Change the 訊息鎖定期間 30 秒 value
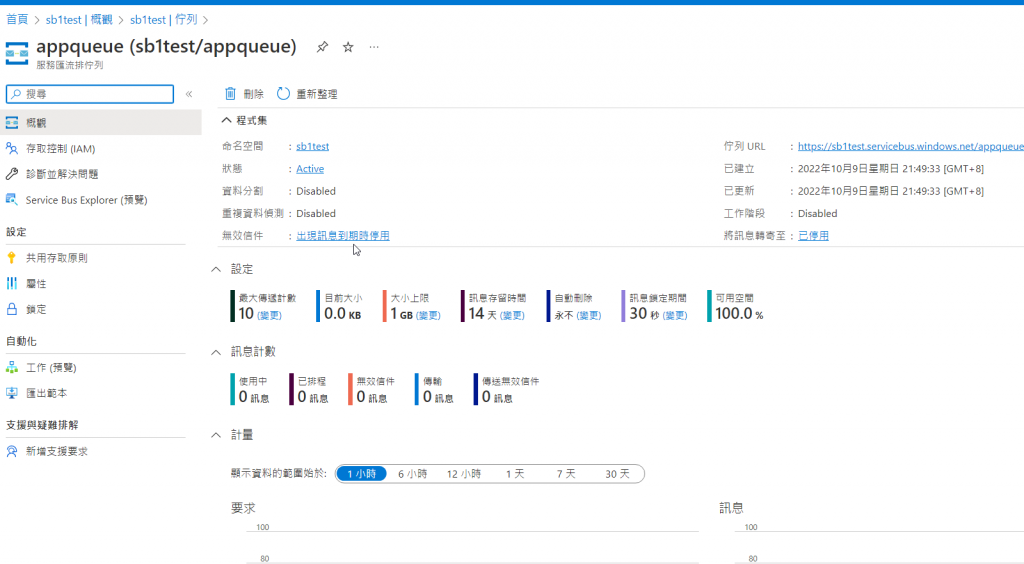The image size is (1024, 564). (675, 315)
